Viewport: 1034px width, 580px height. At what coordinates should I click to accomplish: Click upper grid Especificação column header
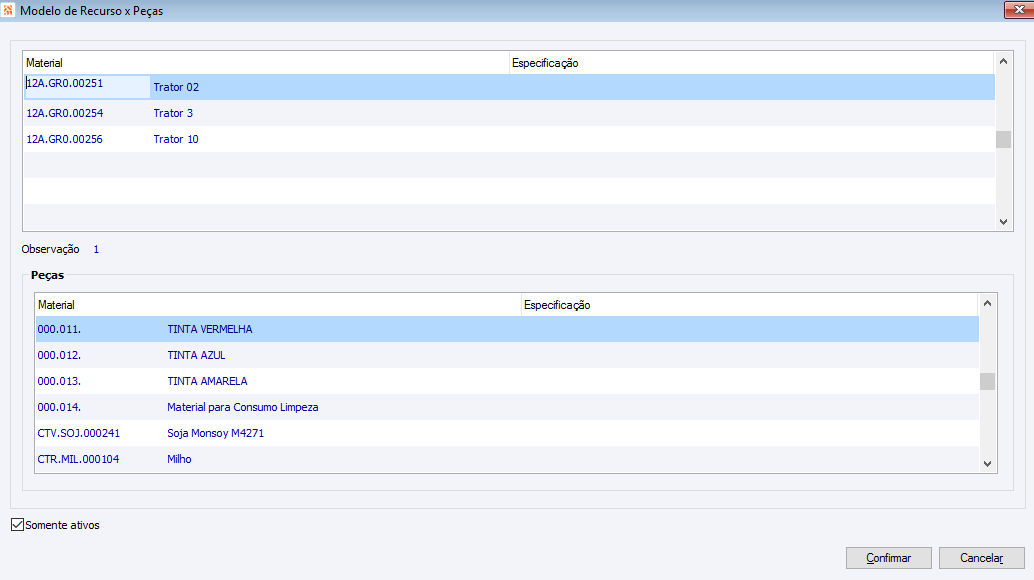pos(752,63)
